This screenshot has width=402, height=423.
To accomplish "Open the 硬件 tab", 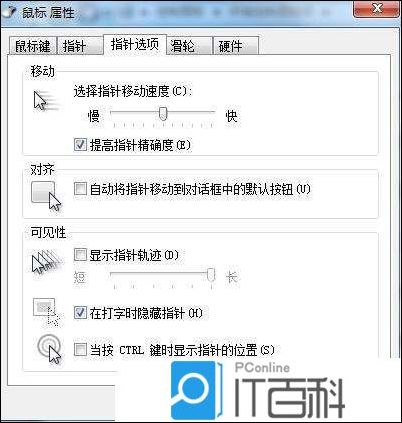I will coord(236,46).
